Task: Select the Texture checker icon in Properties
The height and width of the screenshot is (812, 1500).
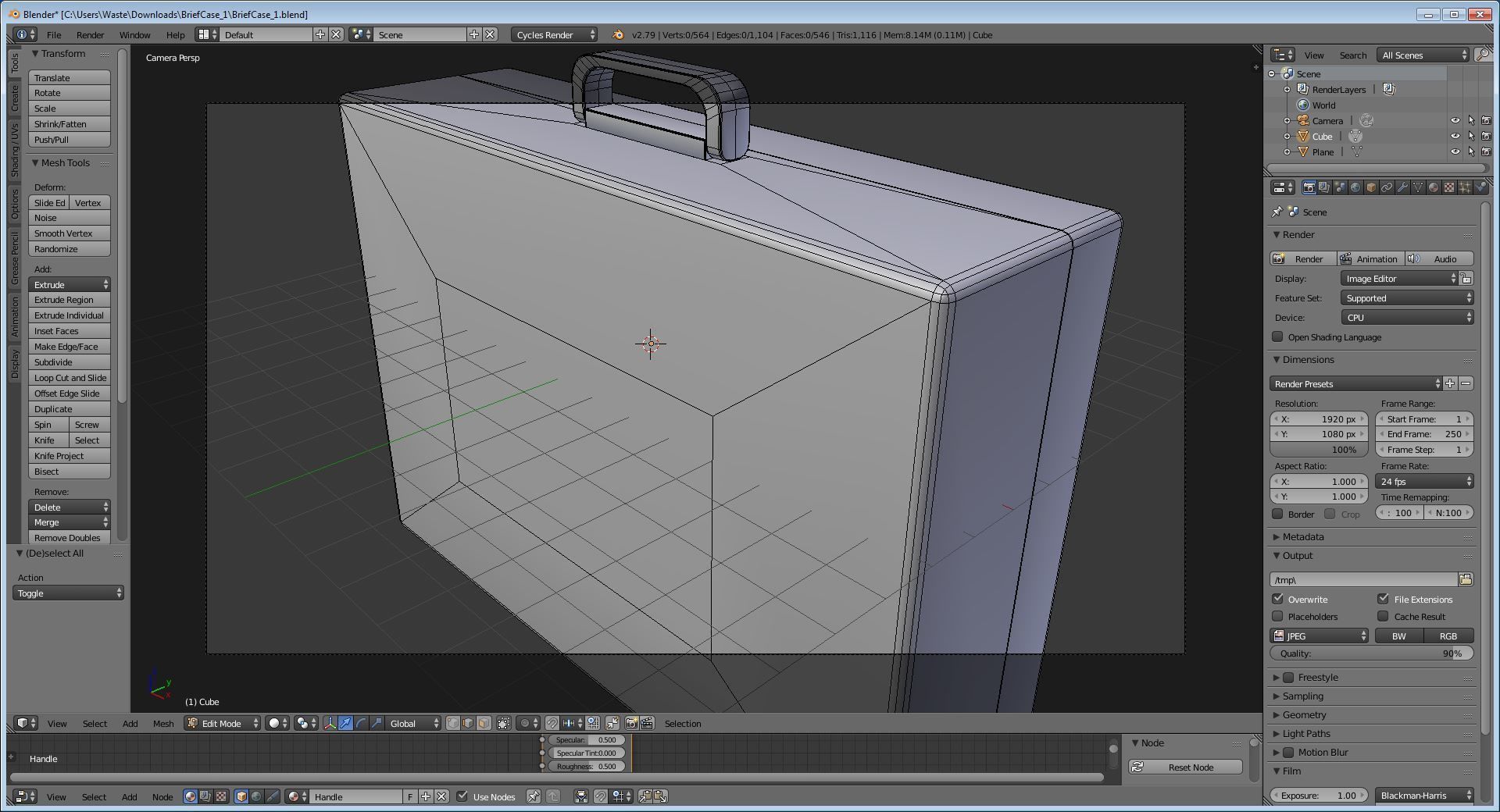Action: click(x=1448, y=187)
